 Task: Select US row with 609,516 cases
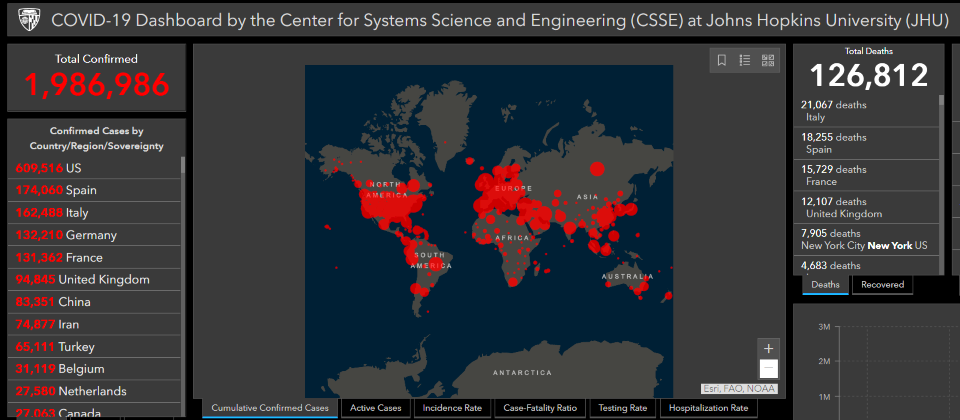click(94, 168)
